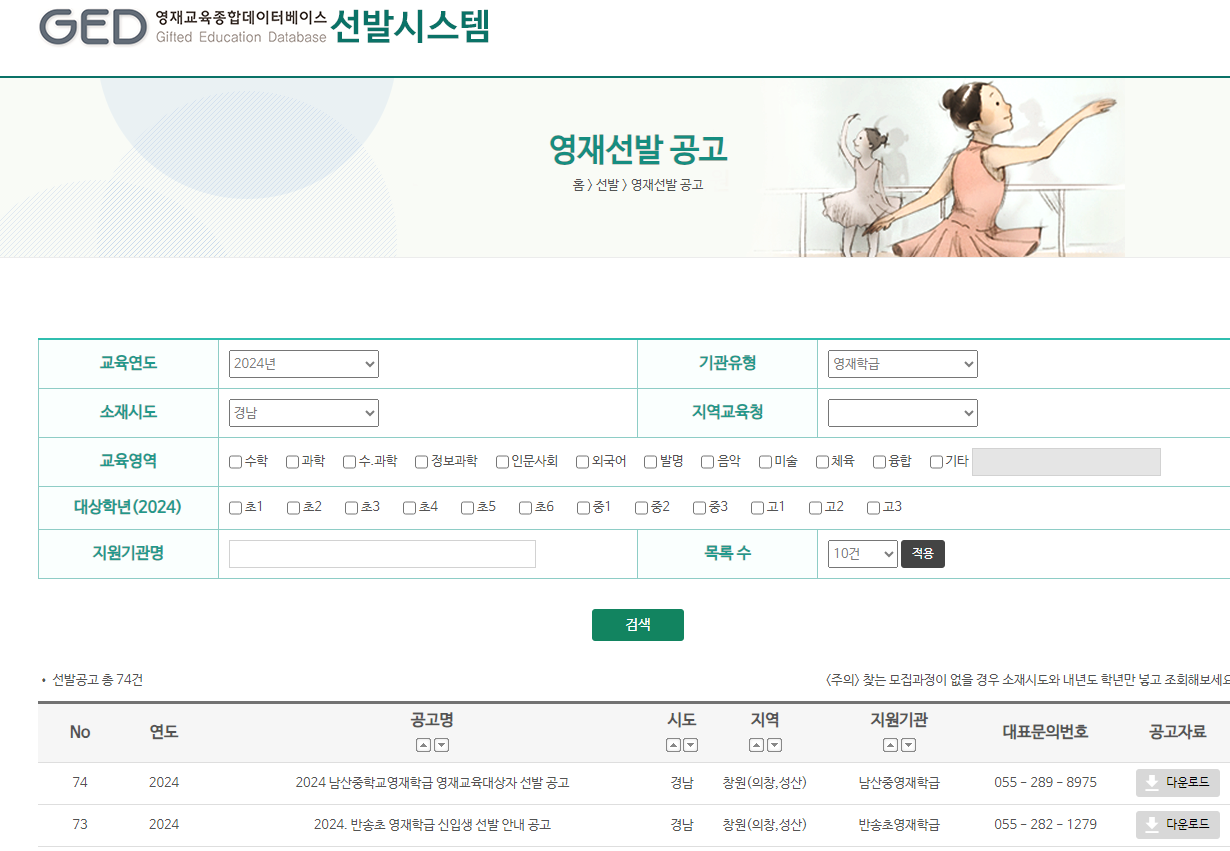
Task: Enable the 고1 grade checkbox
Action: click(757, 508)
